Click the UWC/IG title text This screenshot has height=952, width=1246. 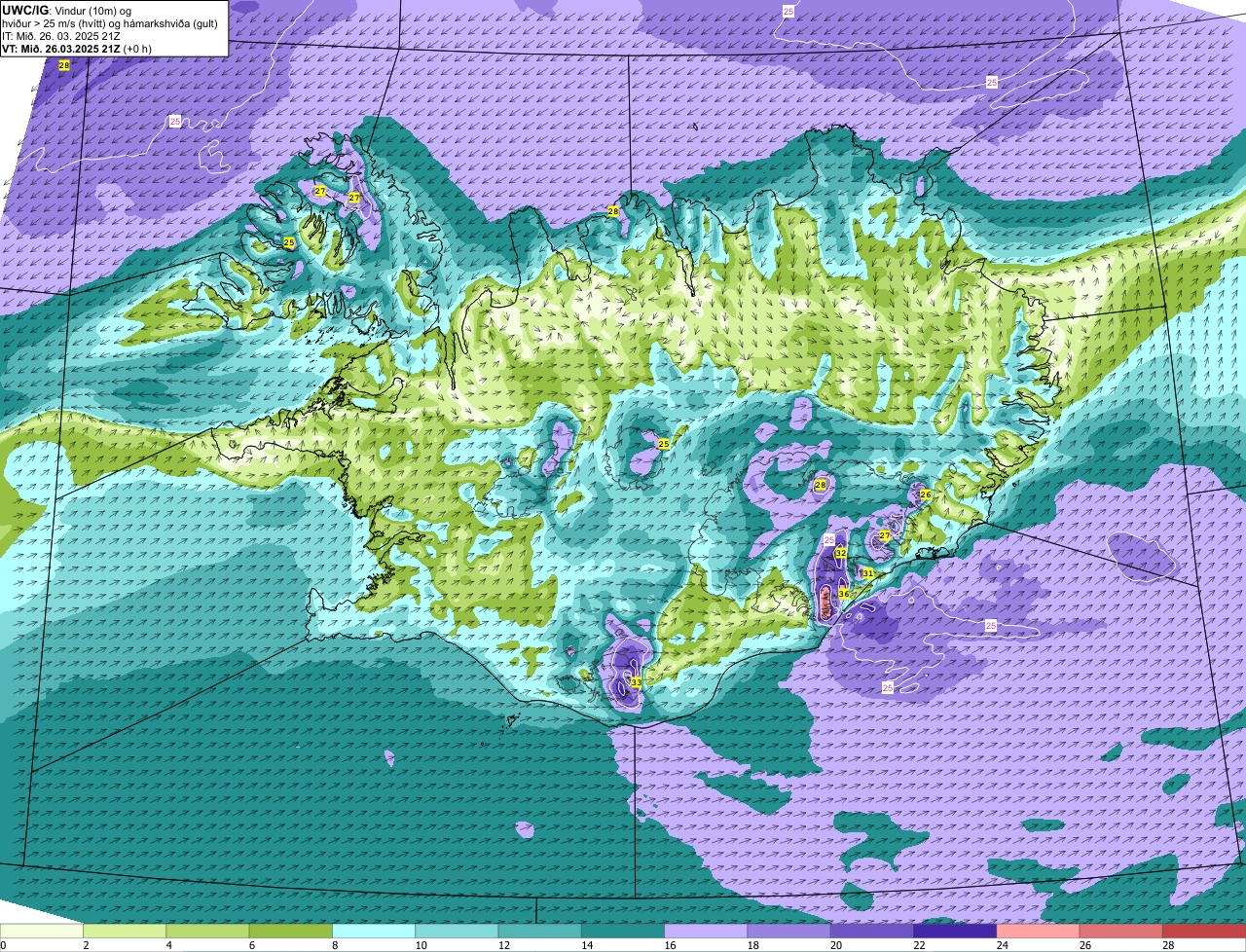click(x=25, y=10)
